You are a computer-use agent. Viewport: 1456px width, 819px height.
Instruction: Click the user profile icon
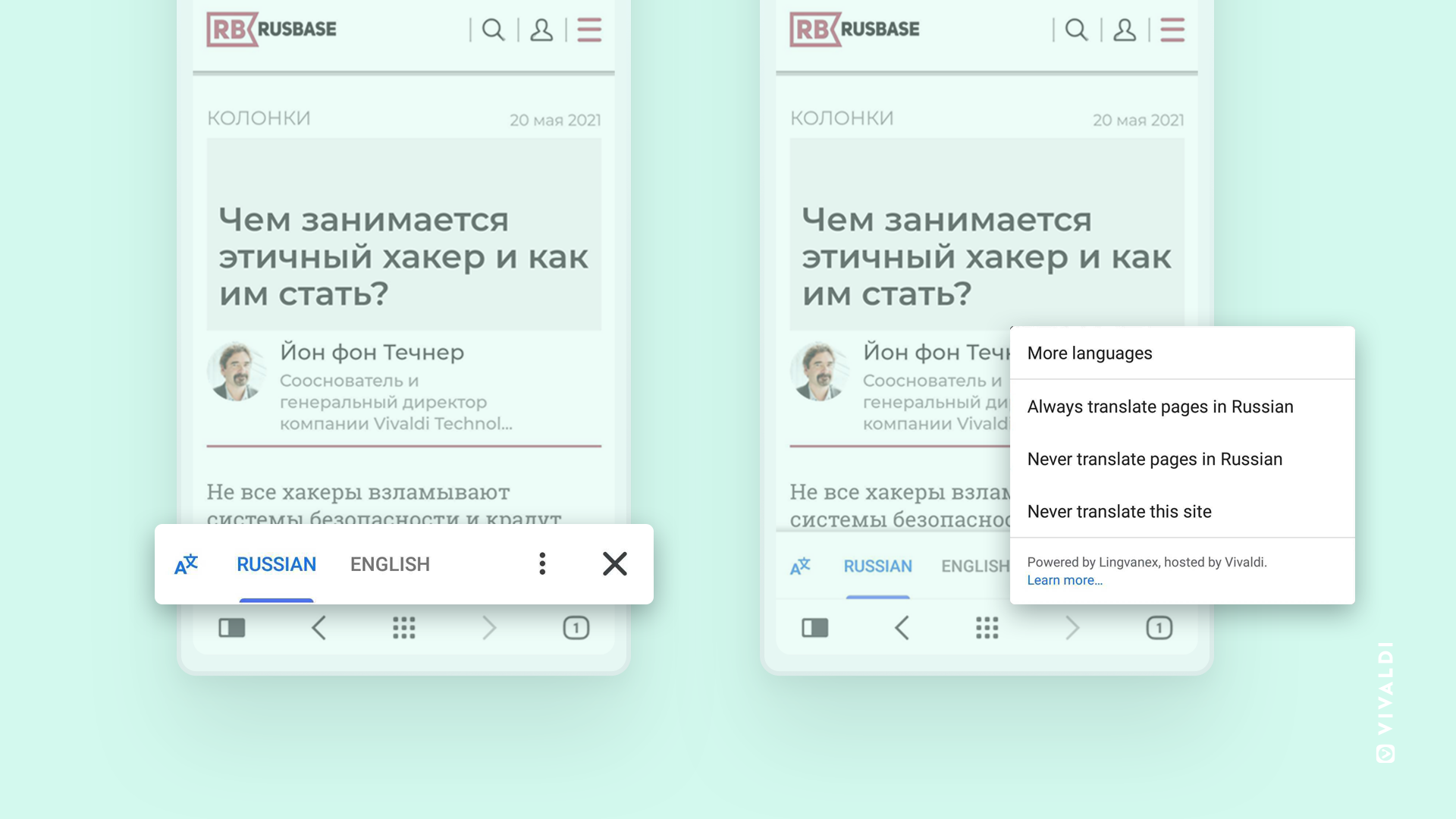click(541, 29)
